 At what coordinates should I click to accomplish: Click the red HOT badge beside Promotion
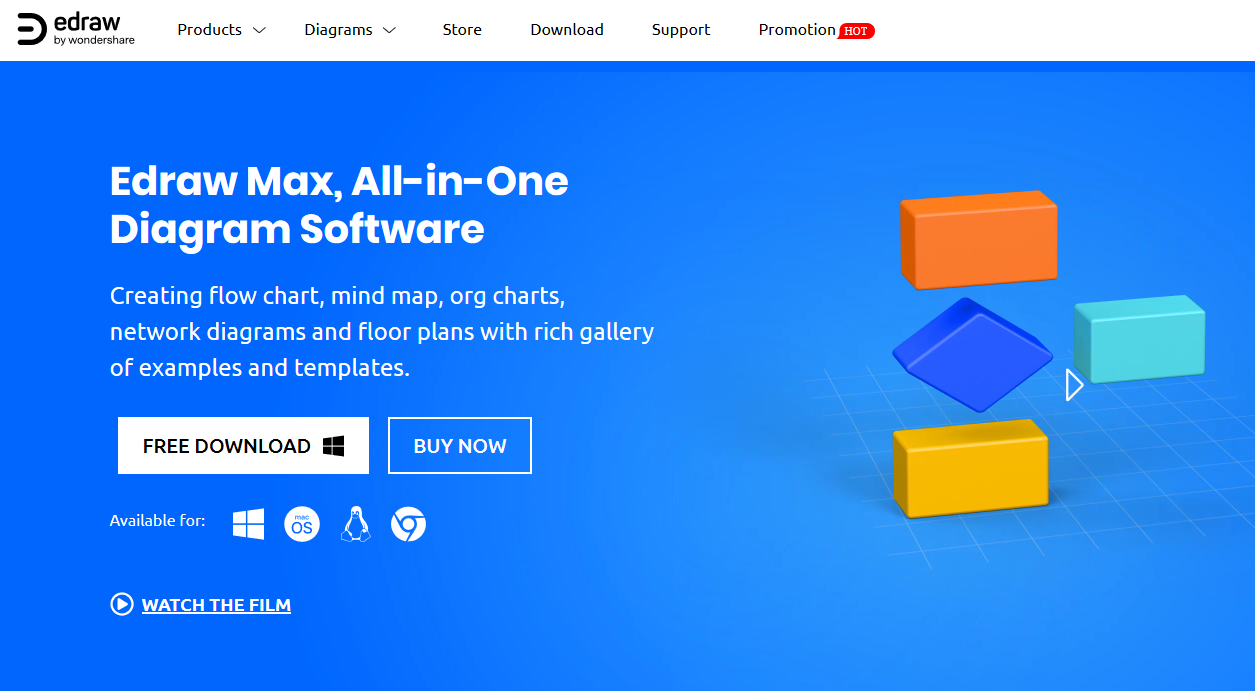click(x=856, y=31)
